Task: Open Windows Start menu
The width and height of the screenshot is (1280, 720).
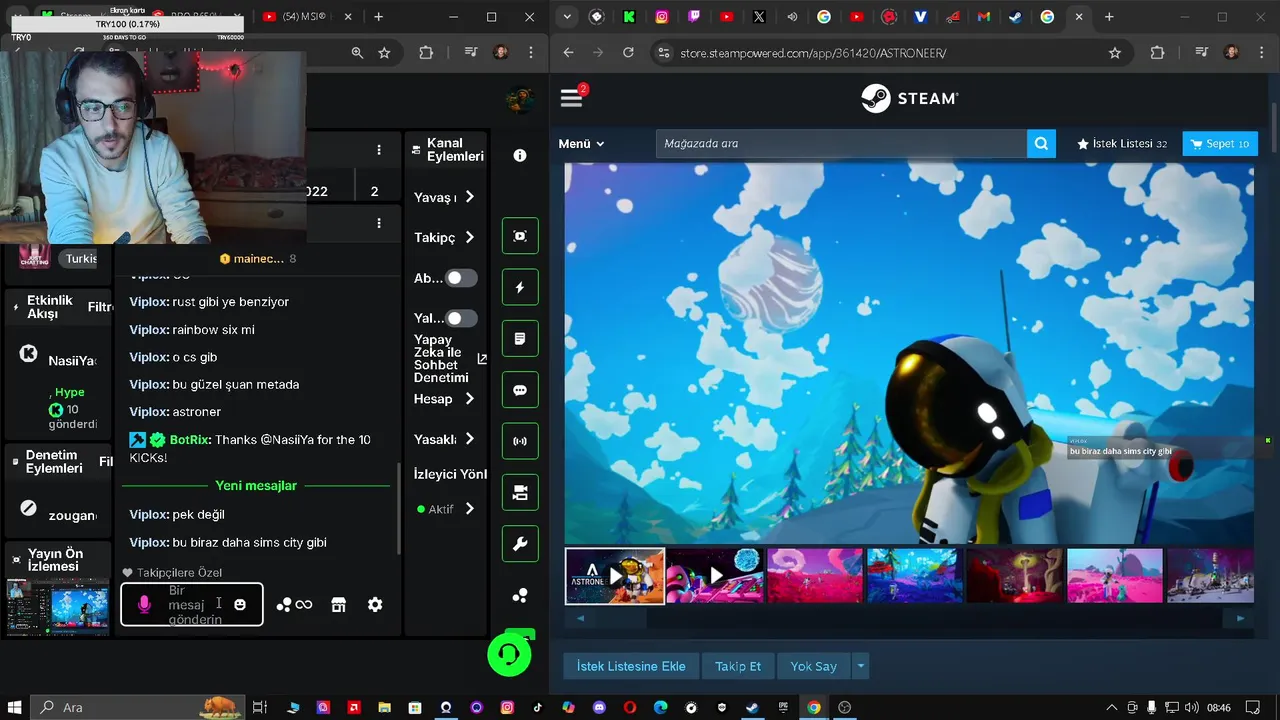Action: 15,707
